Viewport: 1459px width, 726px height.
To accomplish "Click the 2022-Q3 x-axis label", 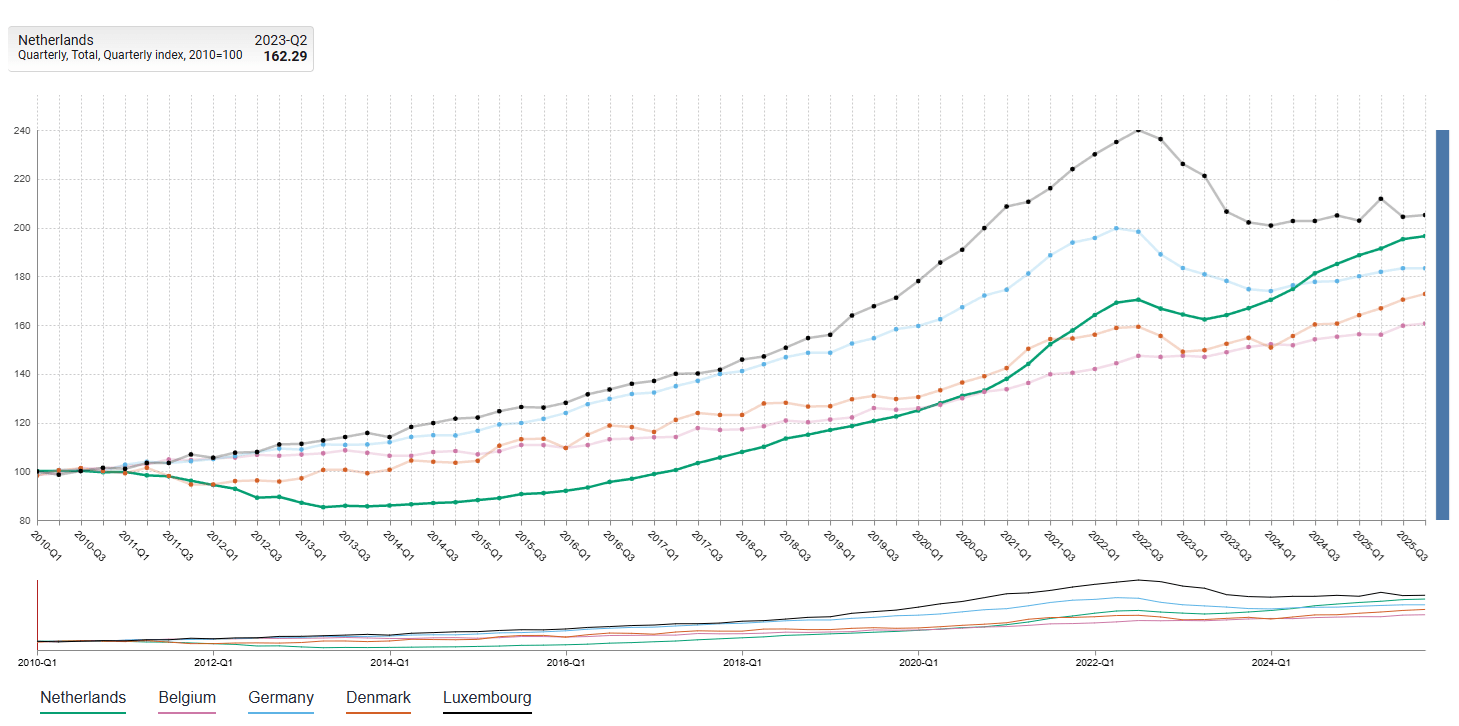I will pyautogui.click(x=1149, y=545).
